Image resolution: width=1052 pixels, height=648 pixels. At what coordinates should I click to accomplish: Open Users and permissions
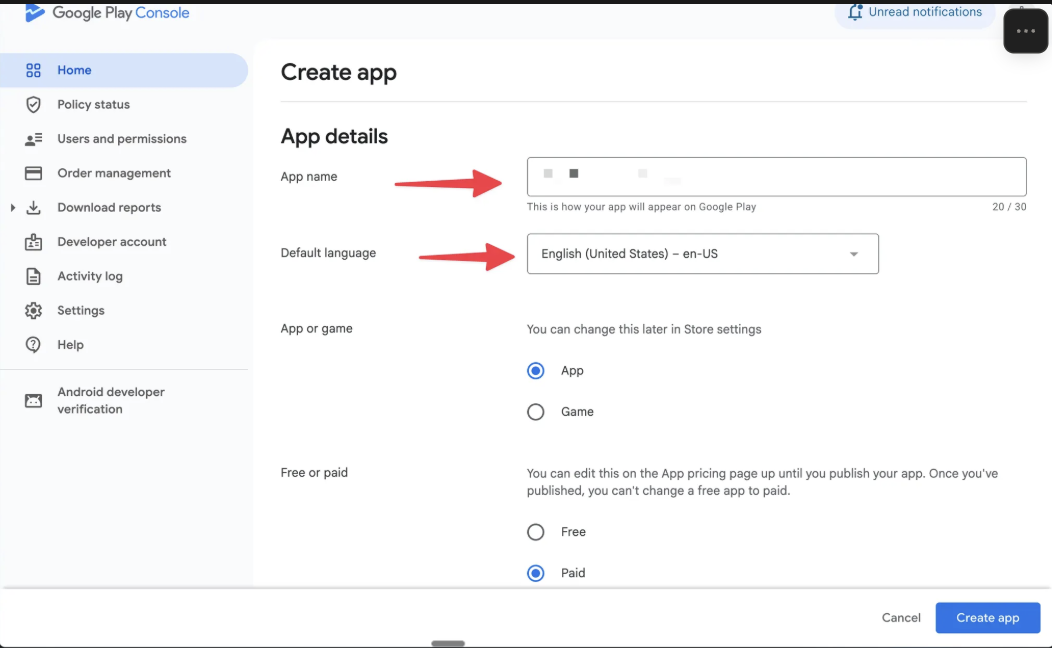point(124,139)
